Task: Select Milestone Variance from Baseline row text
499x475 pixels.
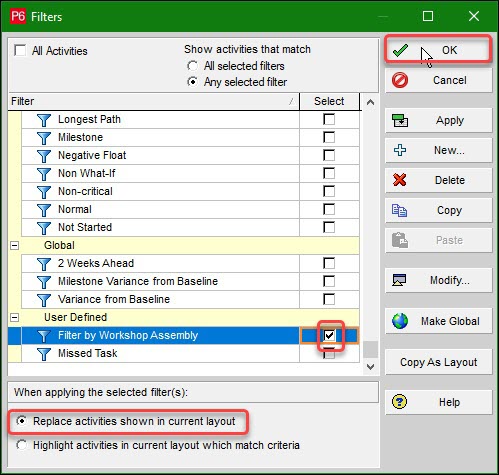Action: click(138, 281)
